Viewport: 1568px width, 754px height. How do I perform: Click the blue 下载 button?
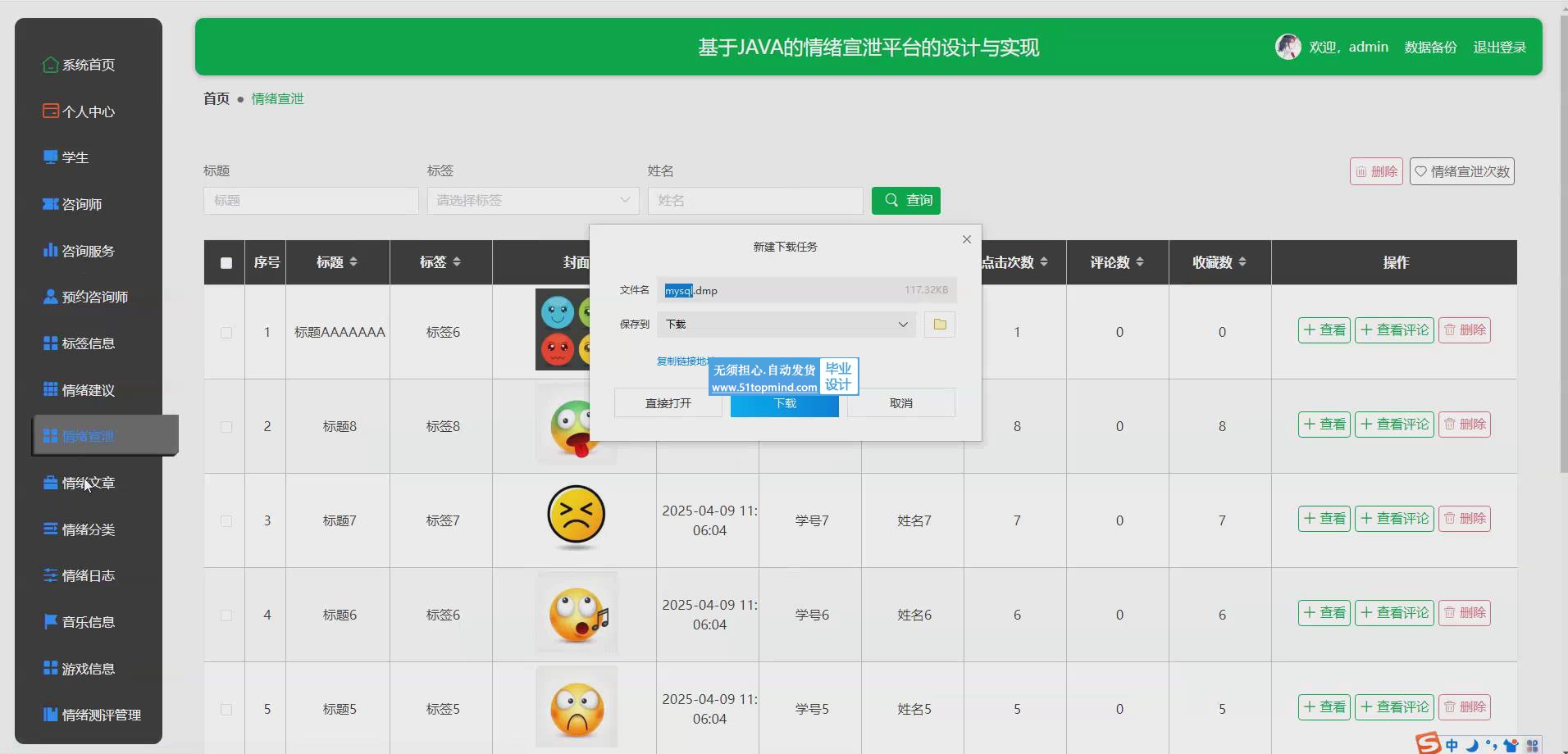point(784,404)
